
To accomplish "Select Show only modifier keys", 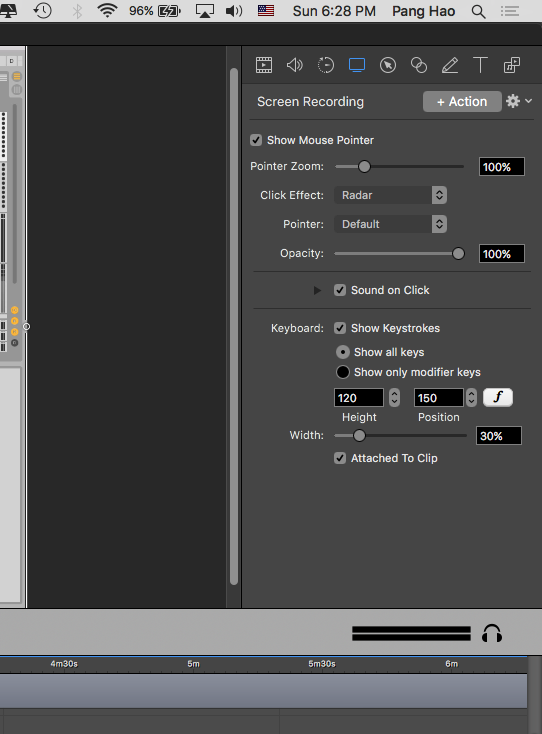I will (x=343, y=372).
